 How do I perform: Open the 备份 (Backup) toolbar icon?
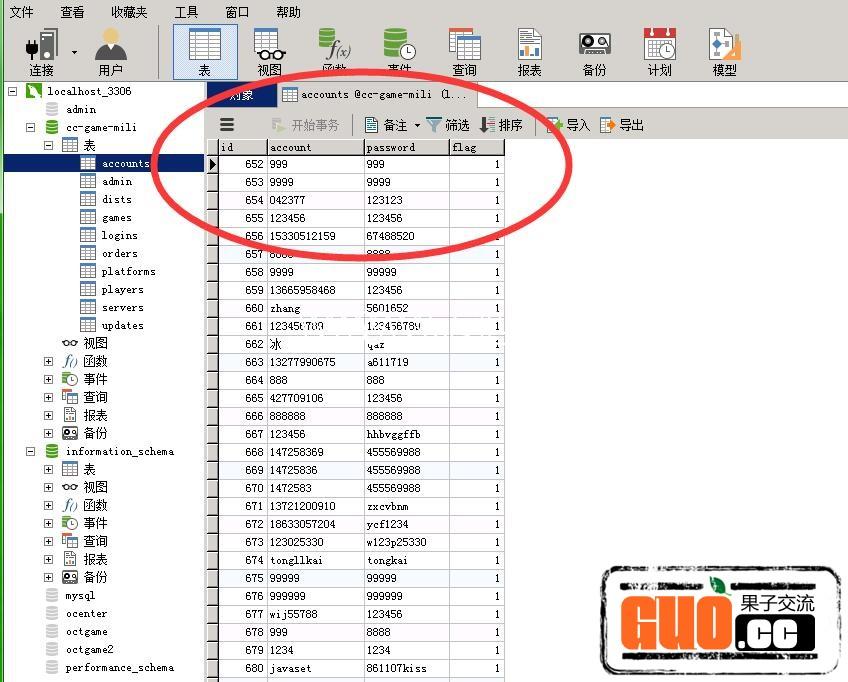pyautogui.click(x=594, y=52)
